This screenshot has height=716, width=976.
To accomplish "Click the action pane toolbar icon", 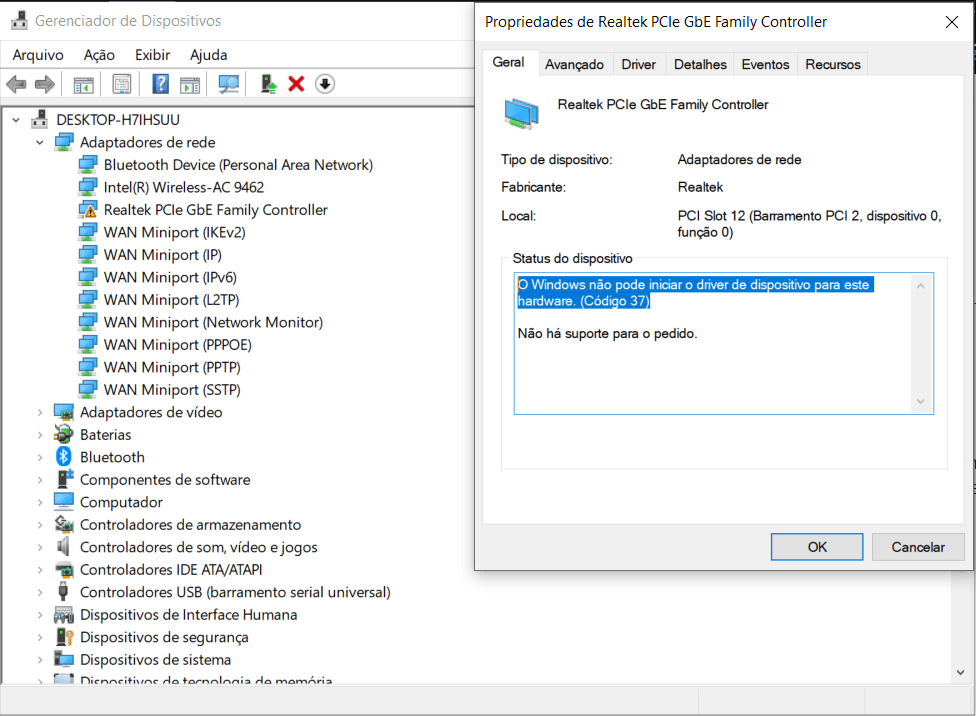I will pyautogui.click(x=190, y=84).
